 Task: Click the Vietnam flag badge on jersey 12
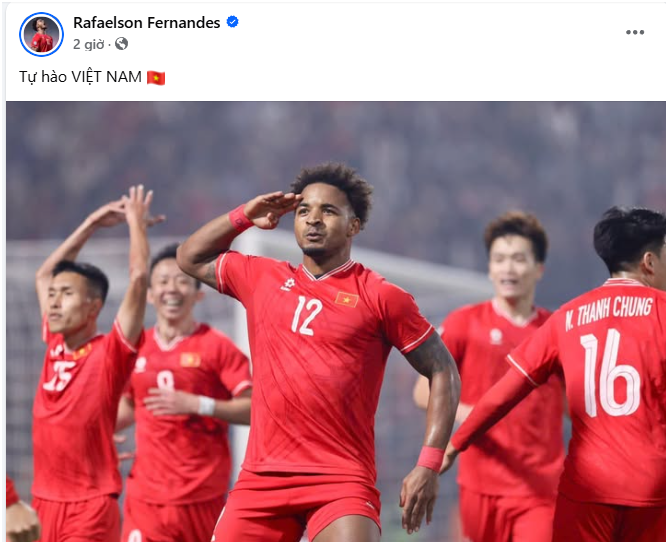[346, 299]
